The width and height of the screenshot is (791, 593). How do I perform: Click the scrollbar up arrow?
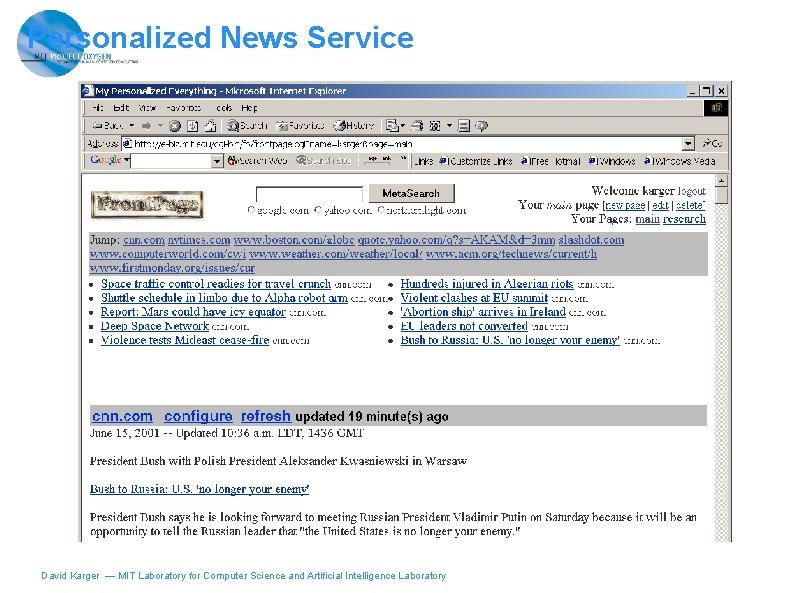click(722, 181)
